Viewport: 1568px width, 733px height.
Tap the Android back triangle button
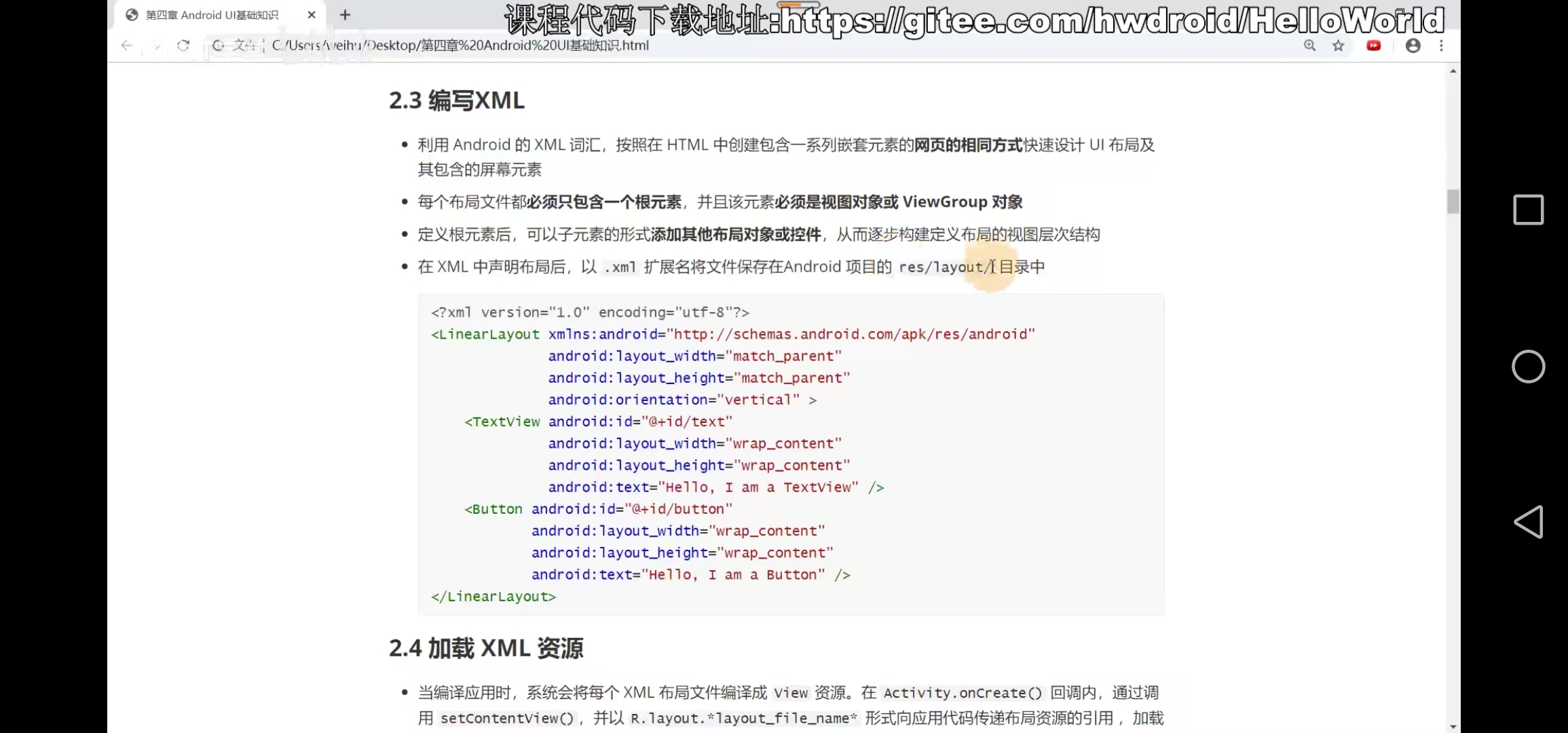coord(1529,522)
